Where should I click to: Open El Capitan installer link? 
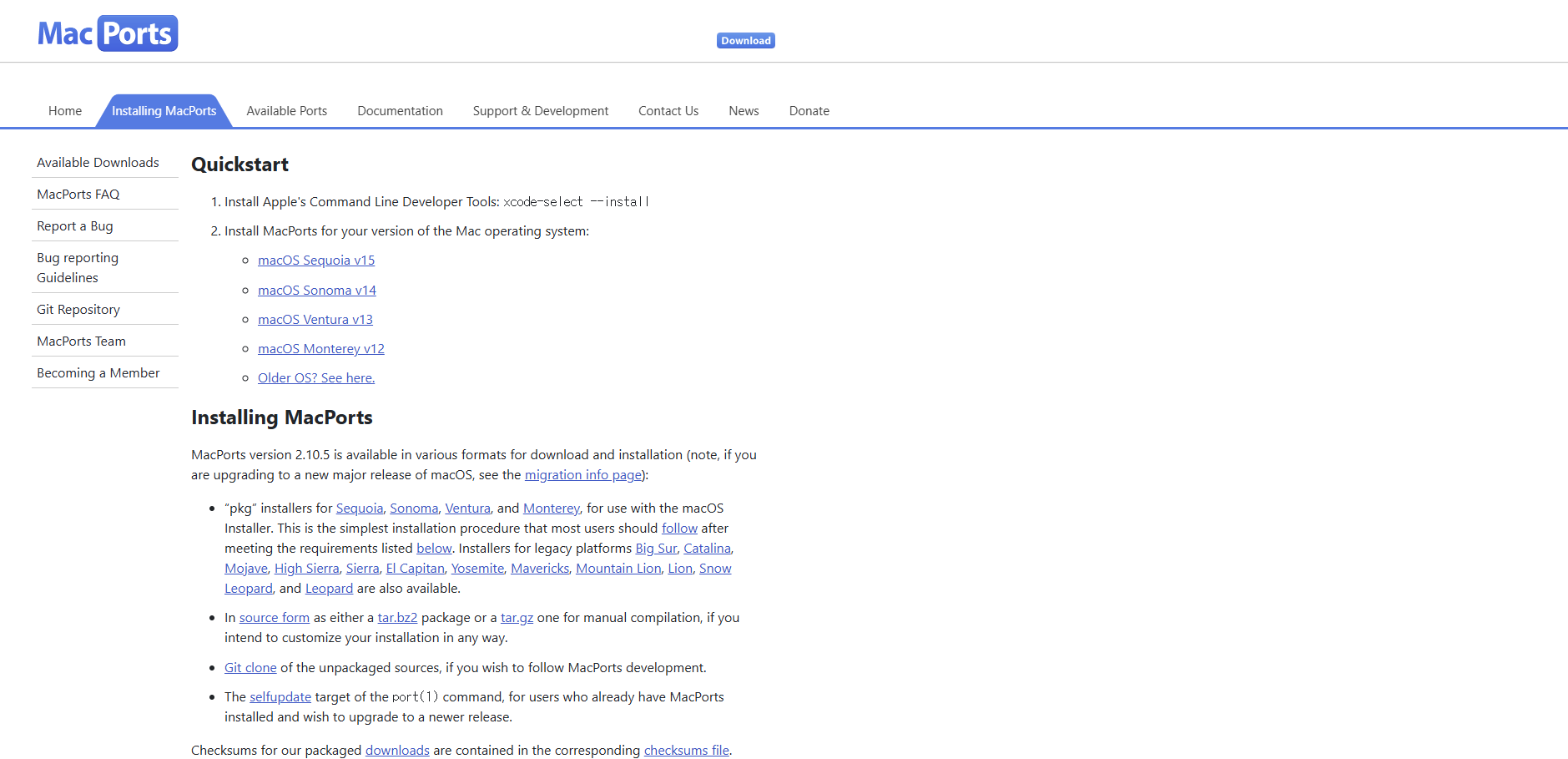click(415, 569)
